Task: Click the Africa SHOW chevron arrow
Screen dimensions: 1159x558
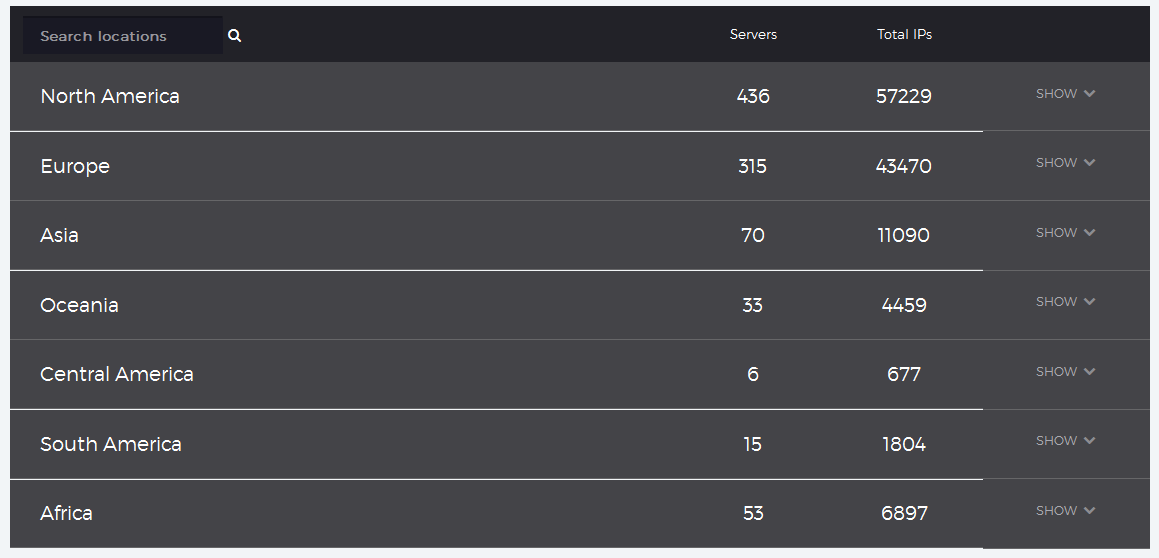Action: 1089,510
